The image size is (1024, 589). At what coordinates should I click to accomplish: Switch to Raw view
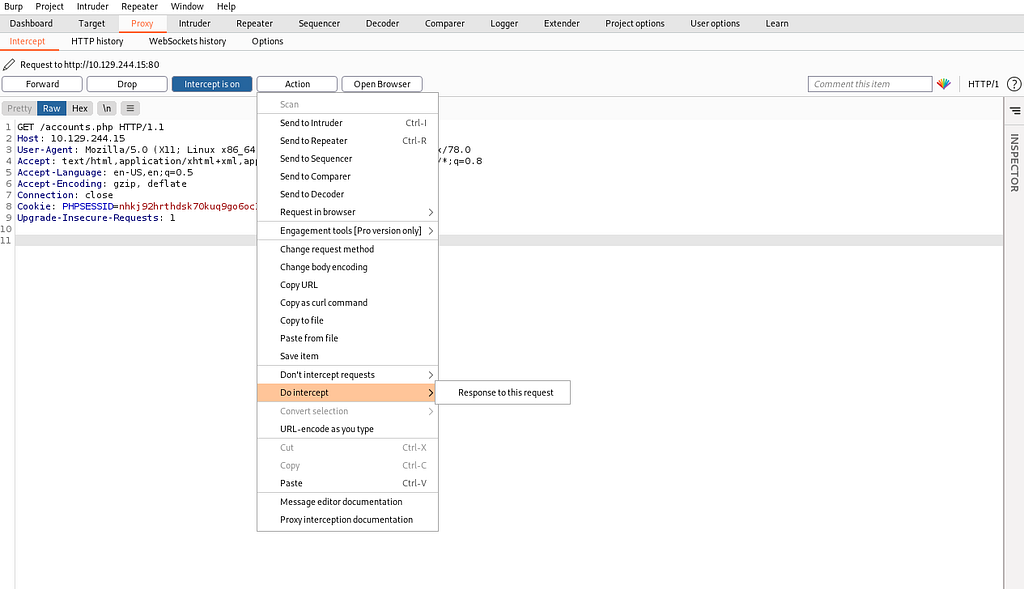(x=52, y=108)
